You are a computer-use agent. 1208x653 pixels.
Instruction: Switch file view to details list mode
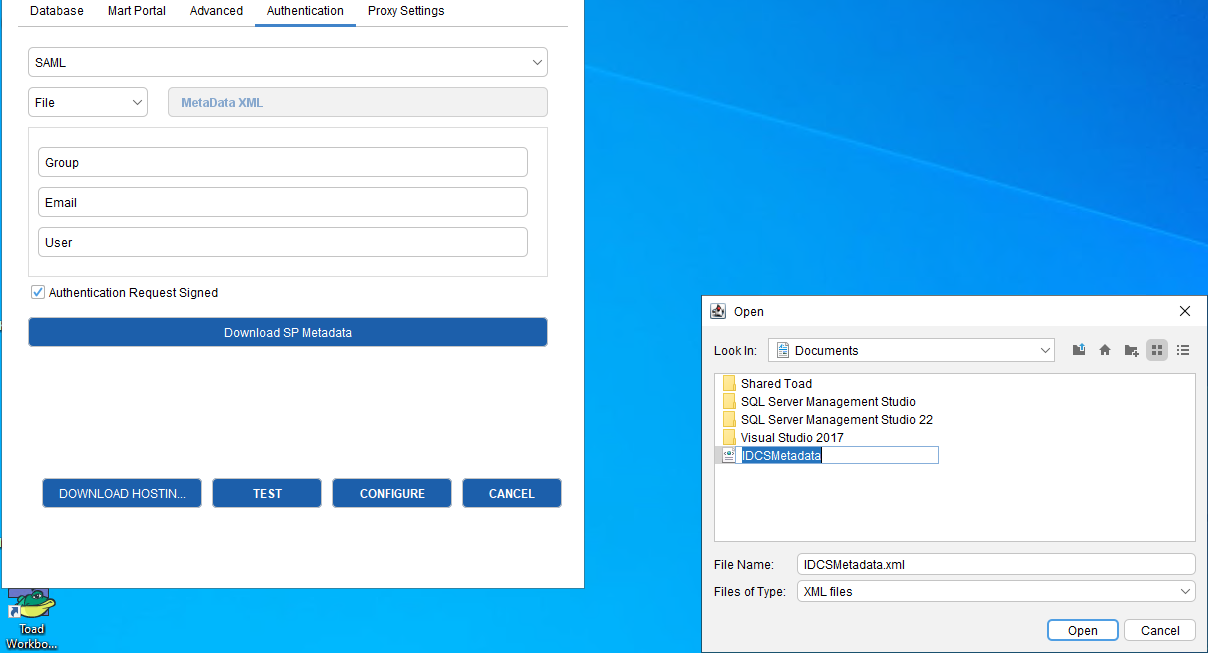pos(1183,350)
